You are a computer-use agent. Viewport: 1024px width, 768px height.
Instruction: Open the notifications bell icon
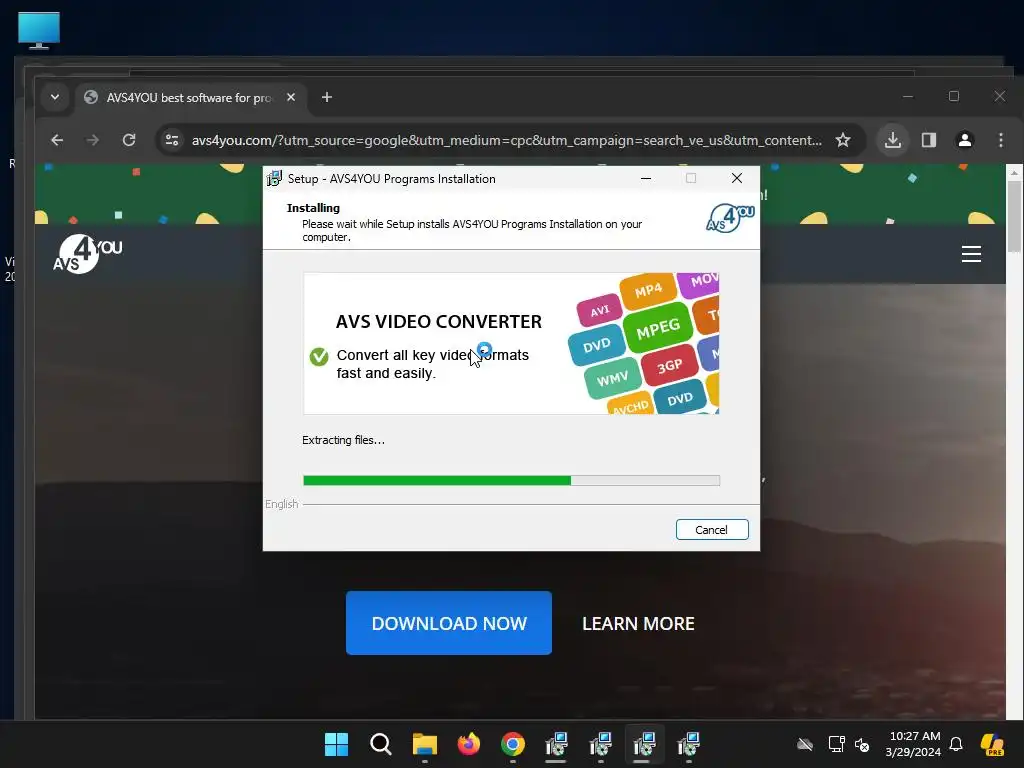point(956,744)
